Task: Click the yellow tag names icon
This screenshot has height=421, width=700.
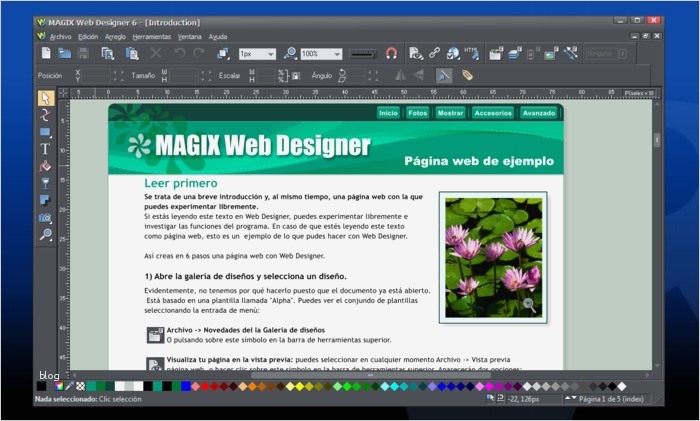Action: [467, 75]
